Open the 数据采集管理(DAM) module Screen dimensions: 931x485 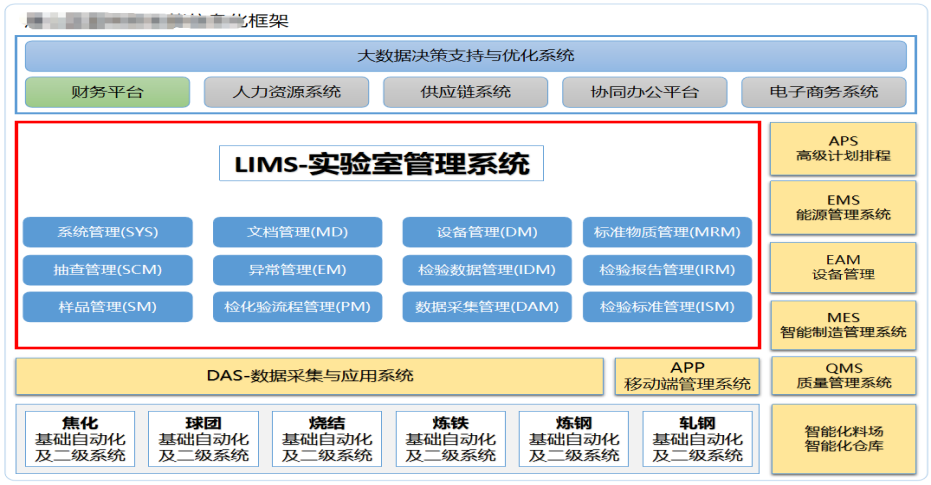coord(487,307)
